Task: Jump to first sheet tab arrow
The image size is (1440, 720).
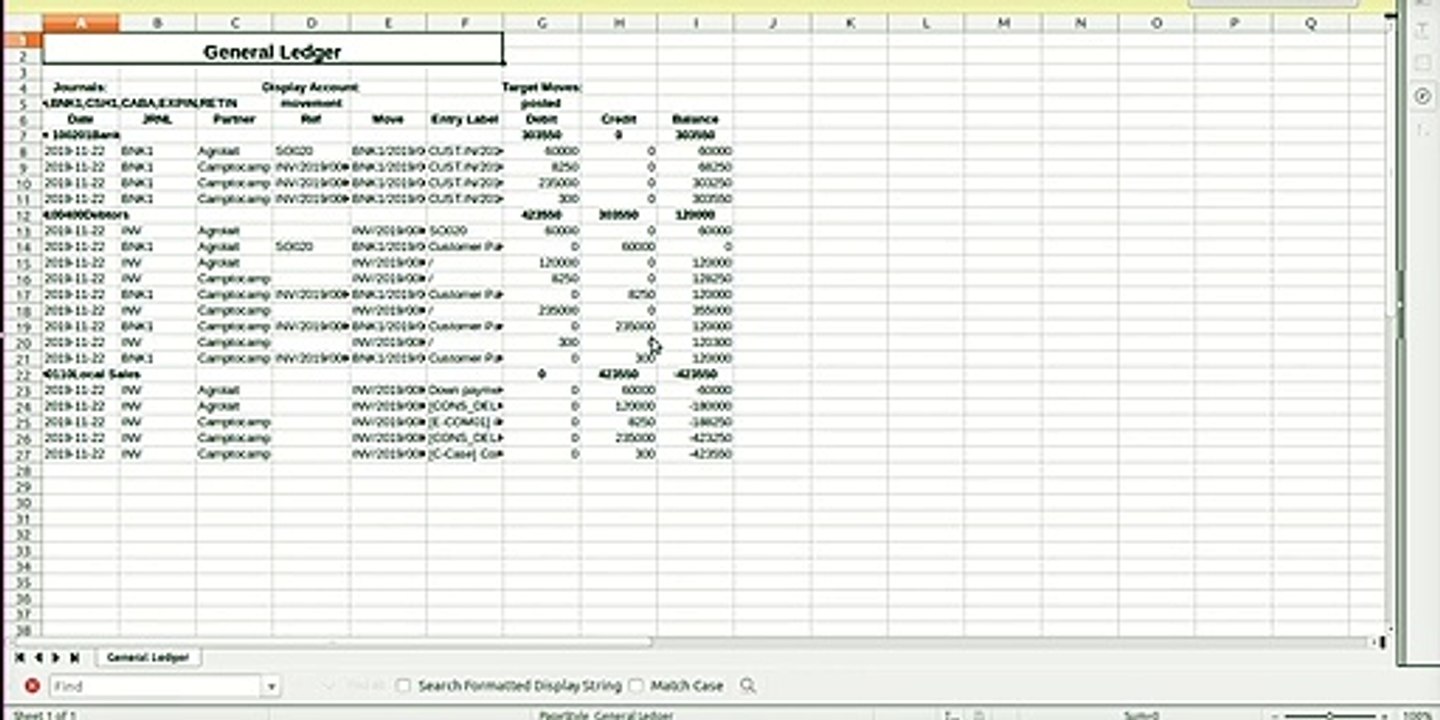Action: pos(20,657)
